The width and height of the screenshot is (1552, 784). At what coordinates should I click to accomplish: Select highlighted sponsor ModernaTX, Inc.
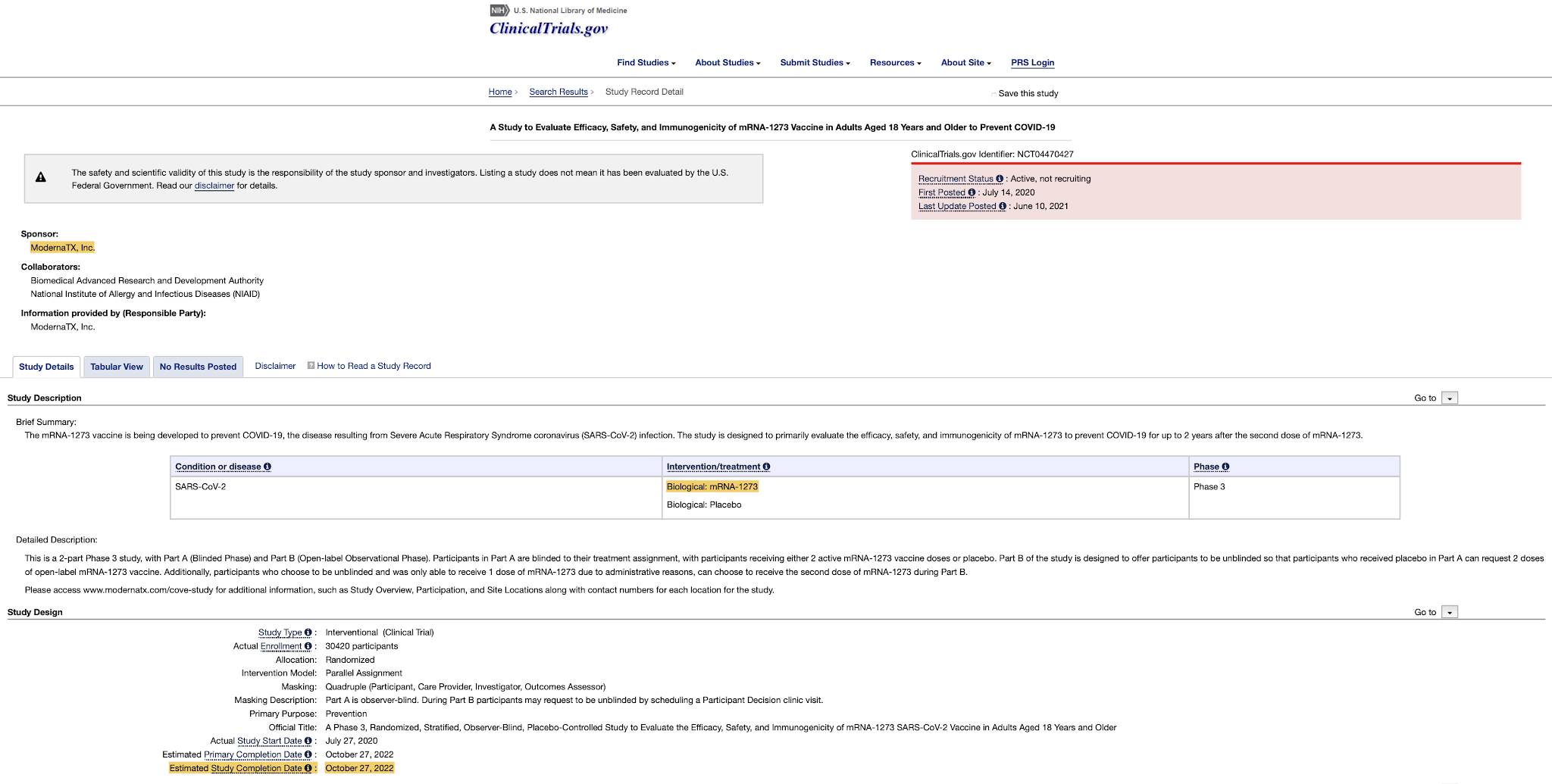pyautogui.click(x=63, y=248)
